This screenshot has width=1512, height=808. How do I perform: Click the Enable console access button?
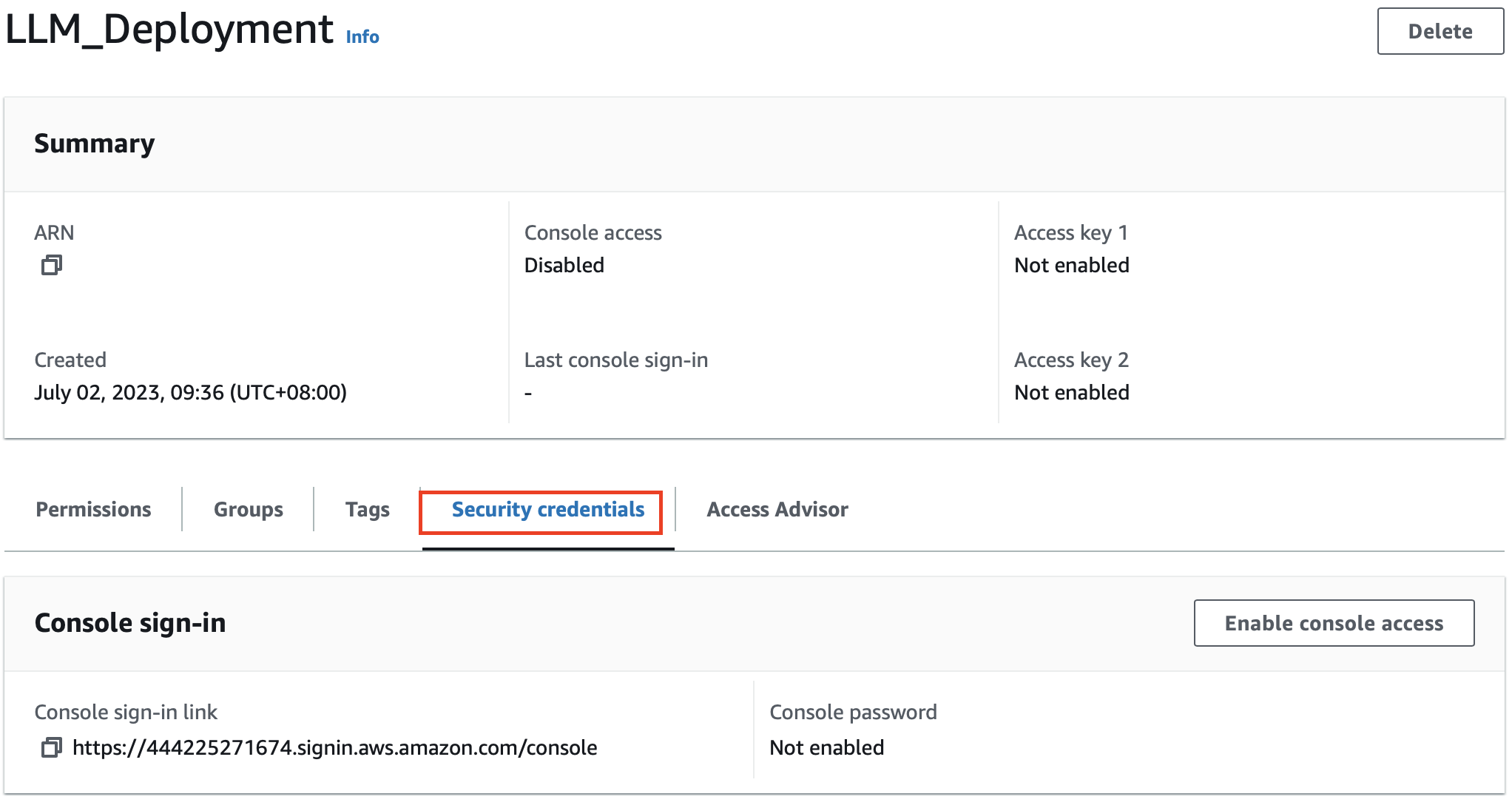tap(1334, 623)
